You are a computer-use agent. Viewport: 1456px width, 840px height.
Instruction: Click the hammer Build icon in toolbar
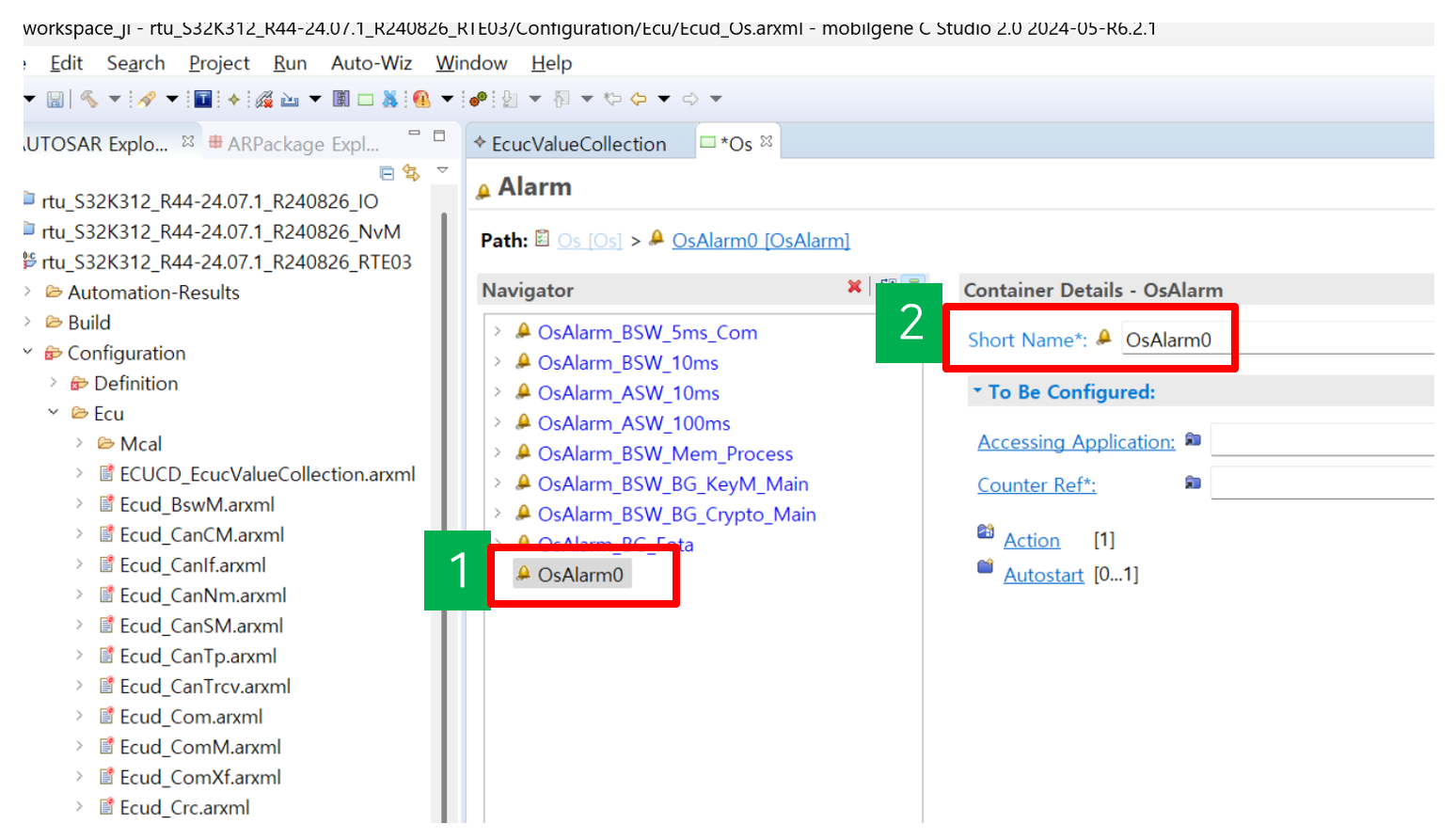tap(89, 99)
